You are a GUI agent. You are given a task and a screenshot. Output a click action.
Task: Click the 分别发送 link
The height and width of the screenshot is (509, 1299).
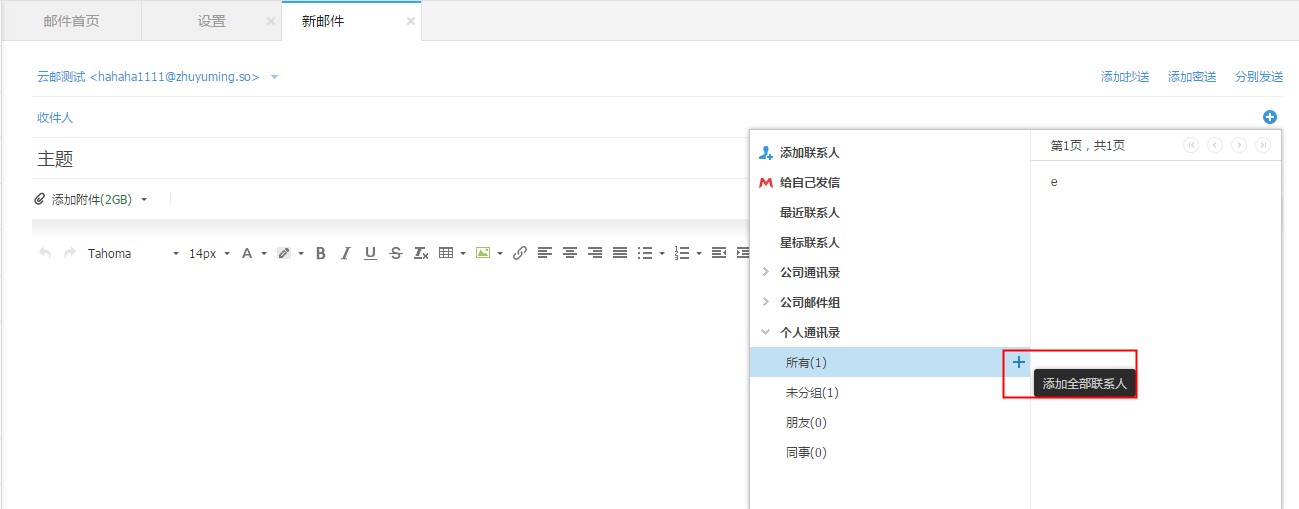click(1259, 77)
